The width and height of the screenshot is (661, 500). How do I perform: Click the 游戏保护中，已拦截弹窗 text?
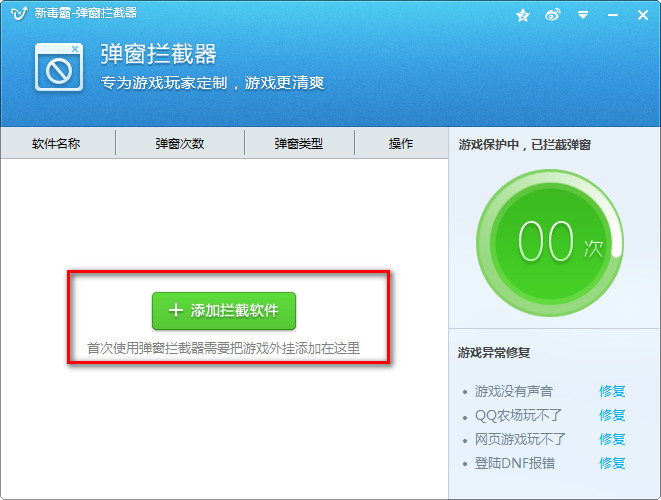[x=524, y=145]
